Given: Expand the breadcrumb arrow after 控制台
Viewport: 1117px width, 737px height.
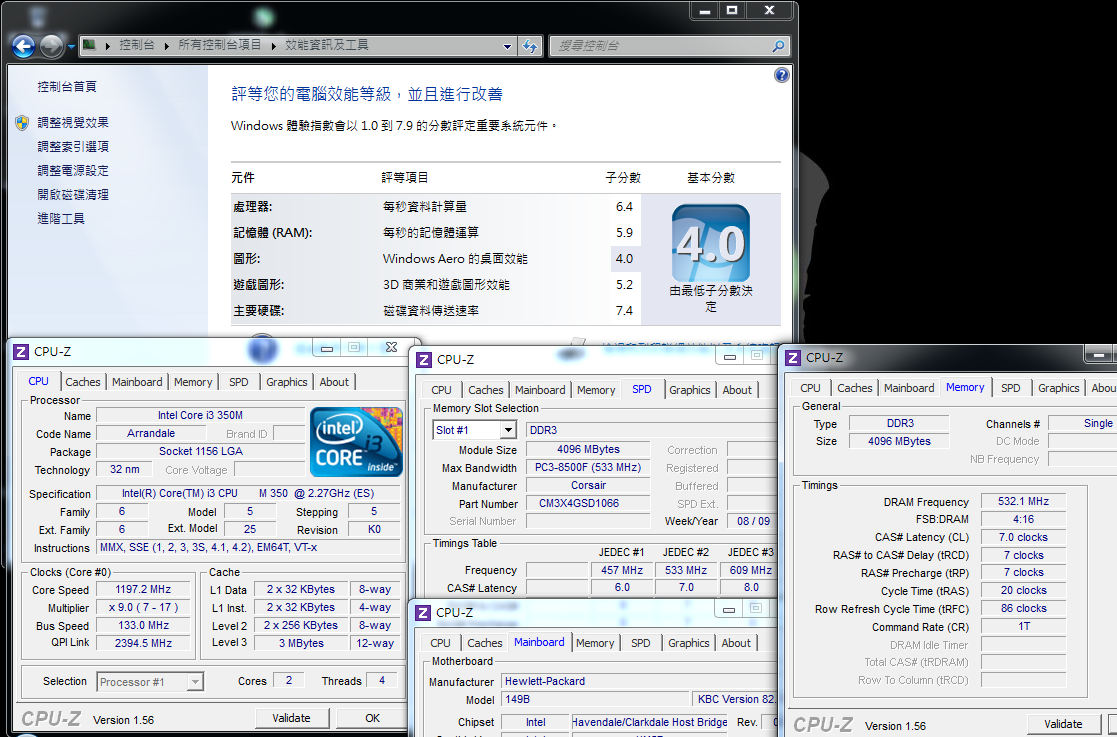Looking at the screenshot, I should point(166,46).
